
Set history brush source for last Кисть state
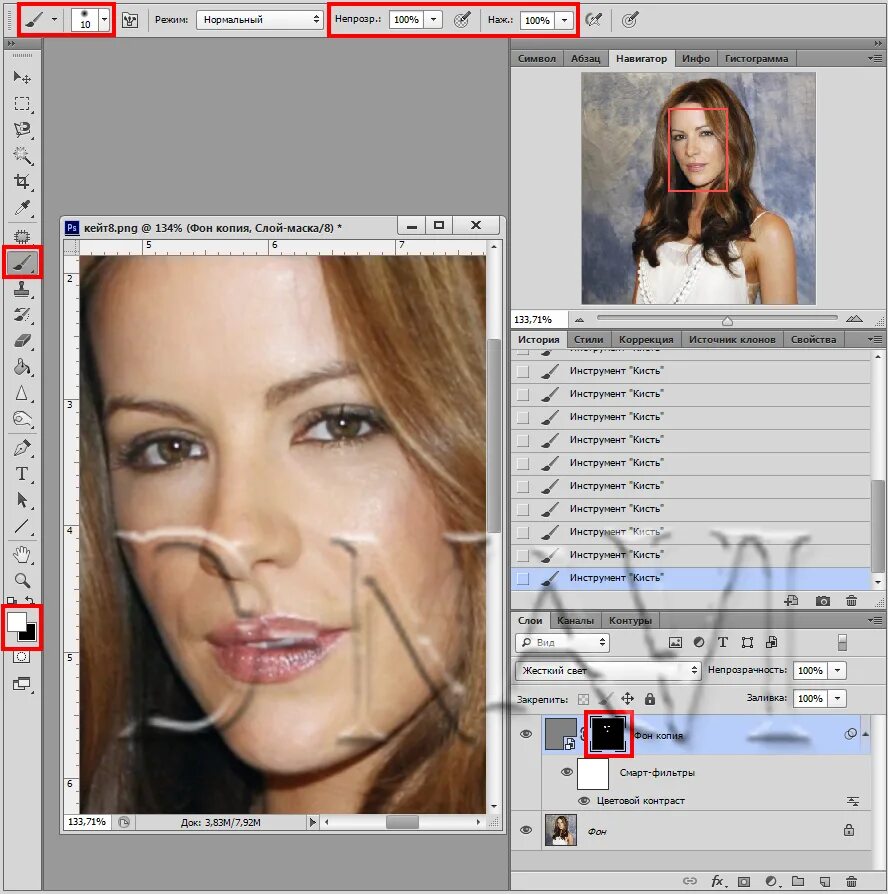[x=522, y=578]
